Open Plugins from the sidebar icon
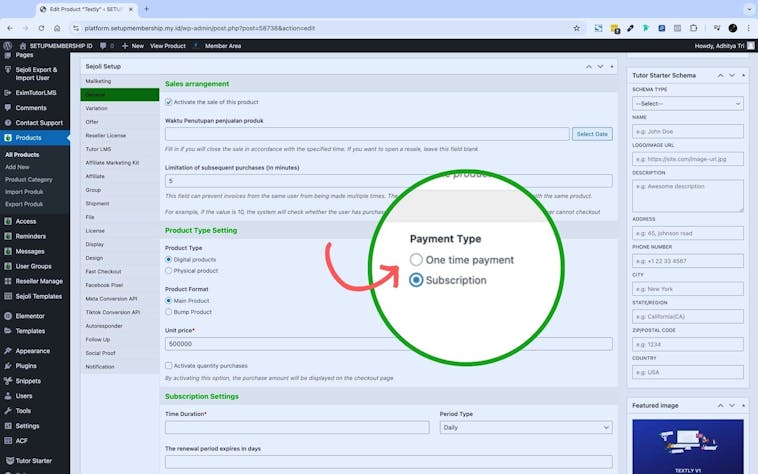The image size is (758, 474). point(8,366)
